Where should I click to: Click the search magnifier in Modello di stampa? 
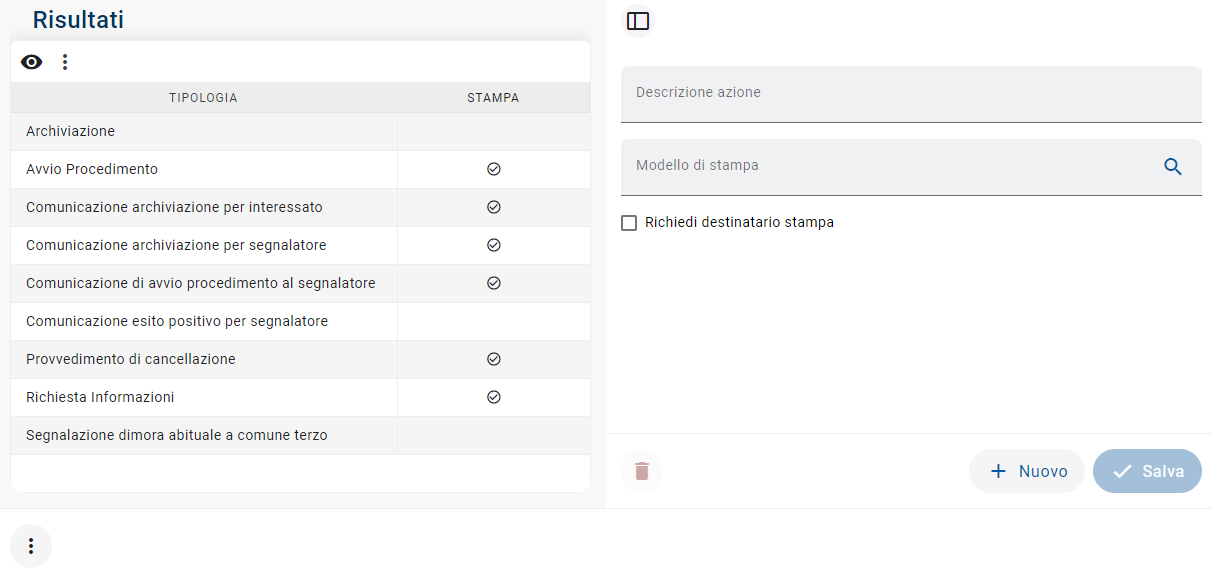[x=1173, y=167]
